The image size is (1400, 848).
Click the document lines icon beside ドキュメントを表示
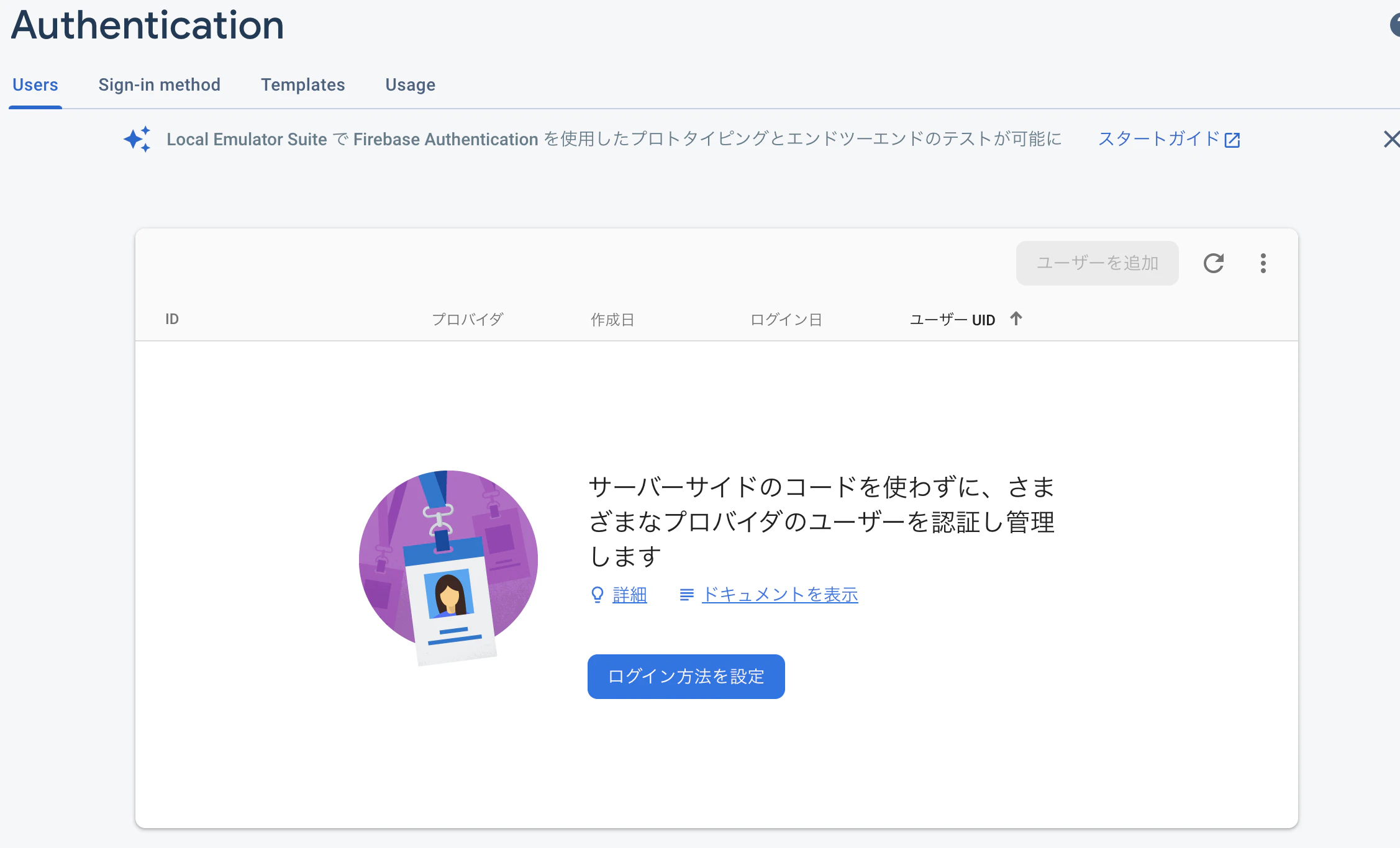click(686, 595)
